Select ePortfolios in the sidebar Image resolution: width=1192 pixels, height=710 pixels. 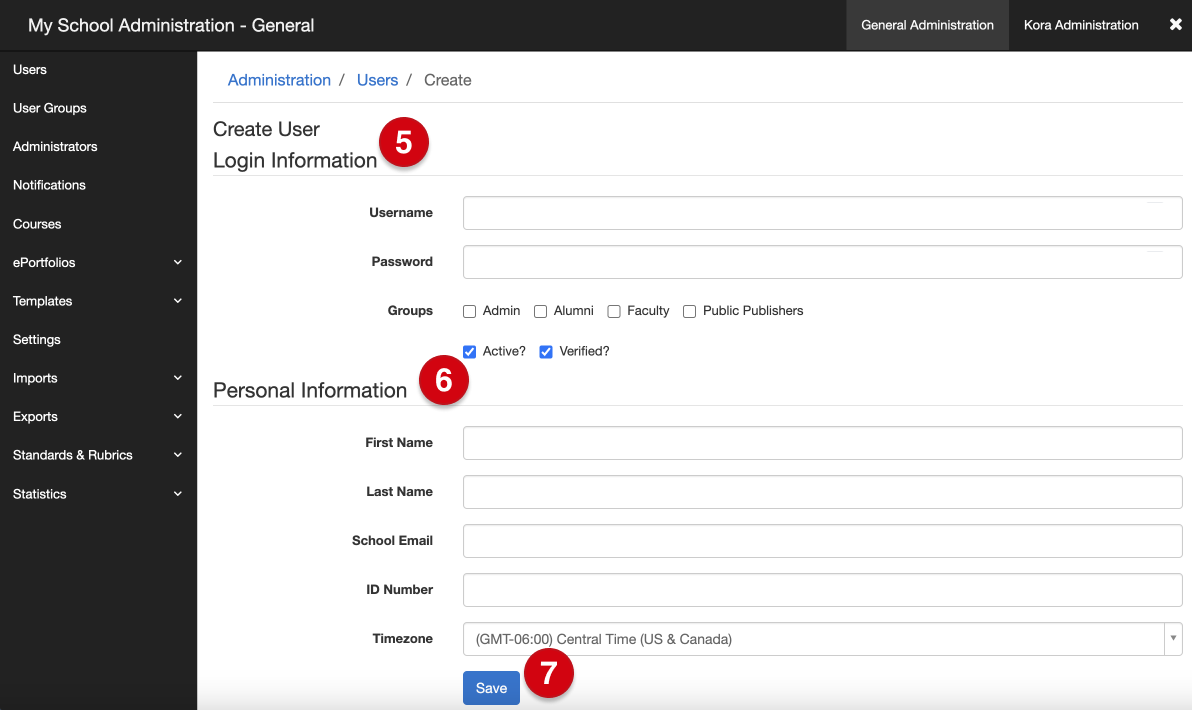click(44, 262)
